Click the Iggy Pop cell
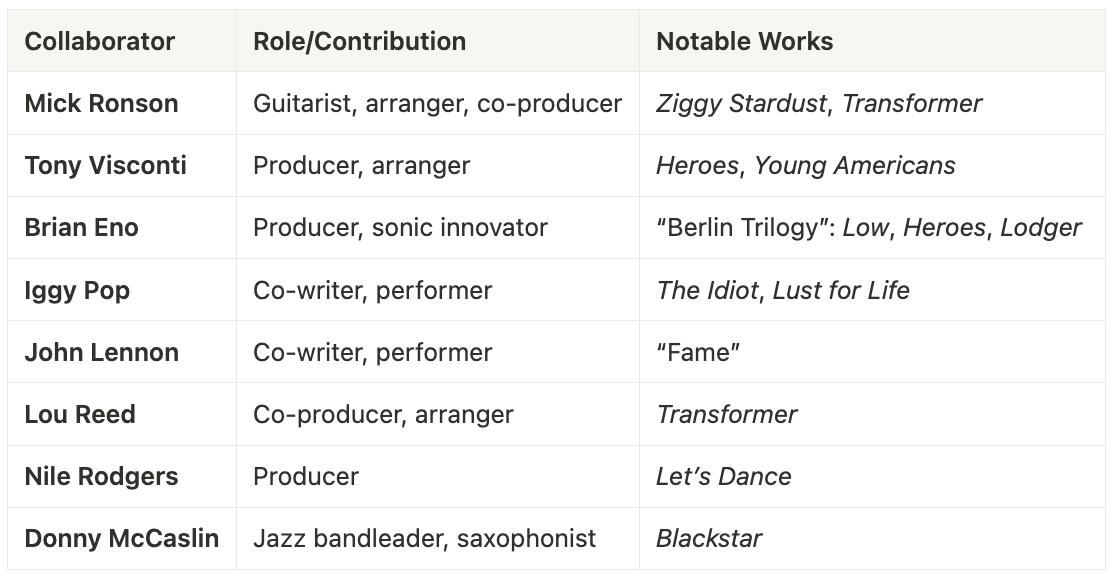 click(121, 290)
